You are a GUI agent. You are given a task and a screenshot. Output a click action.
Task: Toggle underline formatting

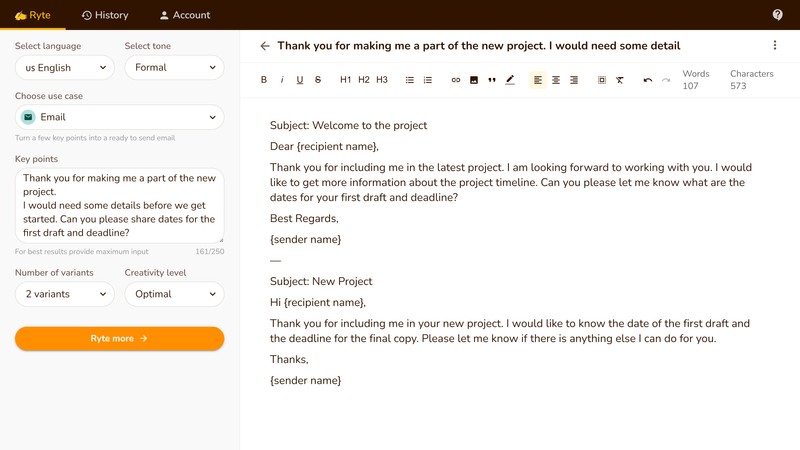pos(300,80)
